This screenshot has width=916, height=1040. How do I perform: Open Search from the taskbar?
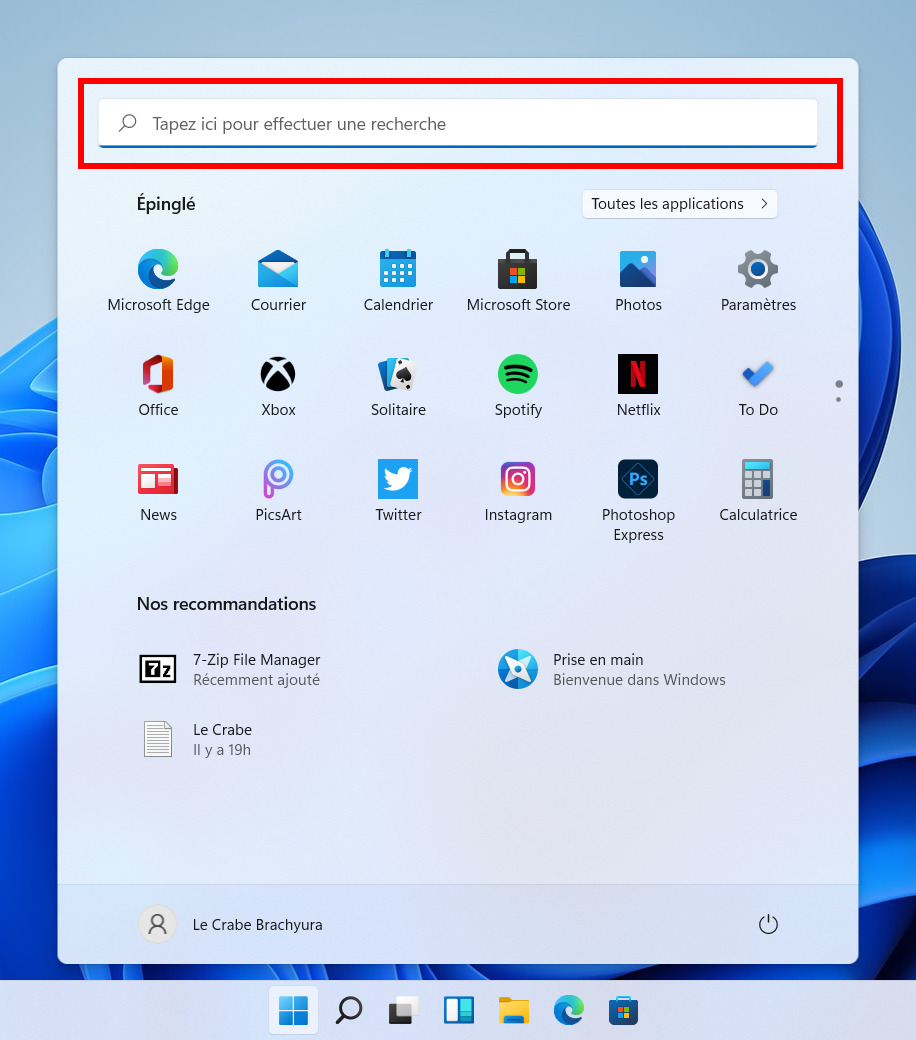coord(348,1010)
